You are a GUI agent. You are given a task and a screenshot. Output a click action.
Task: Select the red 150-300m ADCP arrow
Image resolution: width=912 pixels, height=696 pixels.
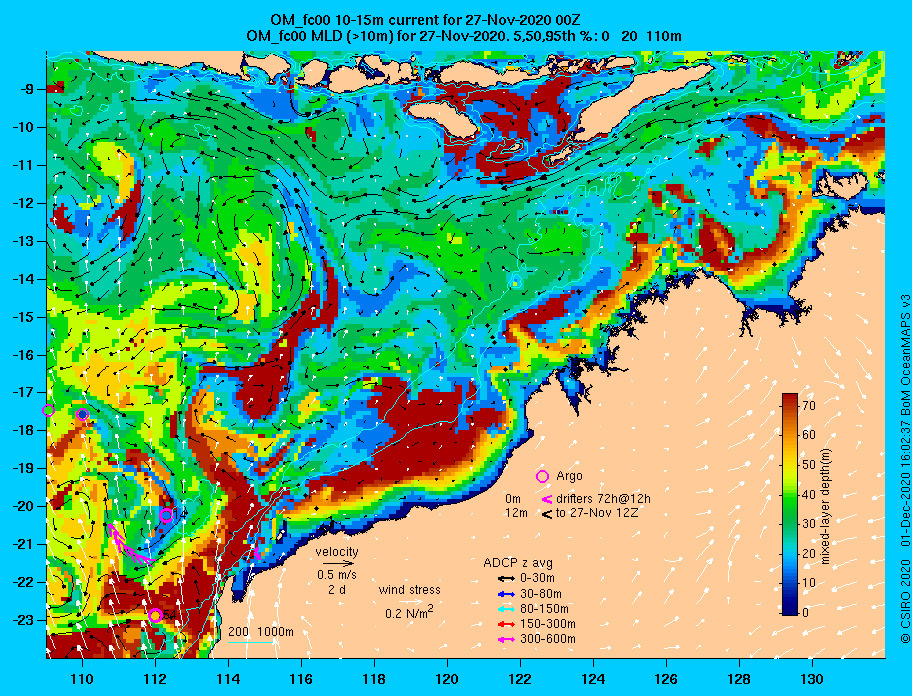point(507,624)
